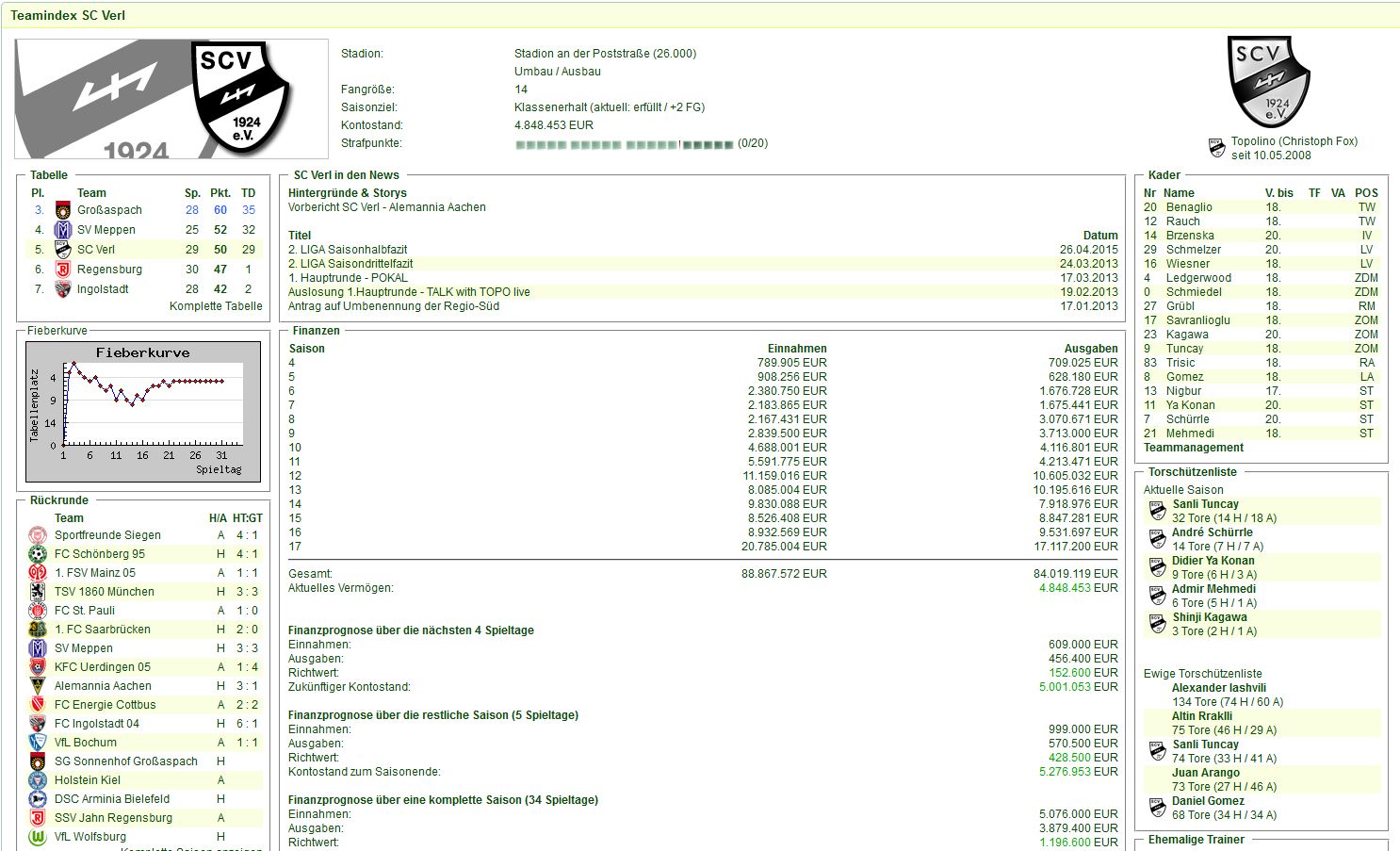Click the 6 : 1 result for FC Ingolstadt 04
This screenshot has width=1400, height=851.
click(x=247, y=724)
